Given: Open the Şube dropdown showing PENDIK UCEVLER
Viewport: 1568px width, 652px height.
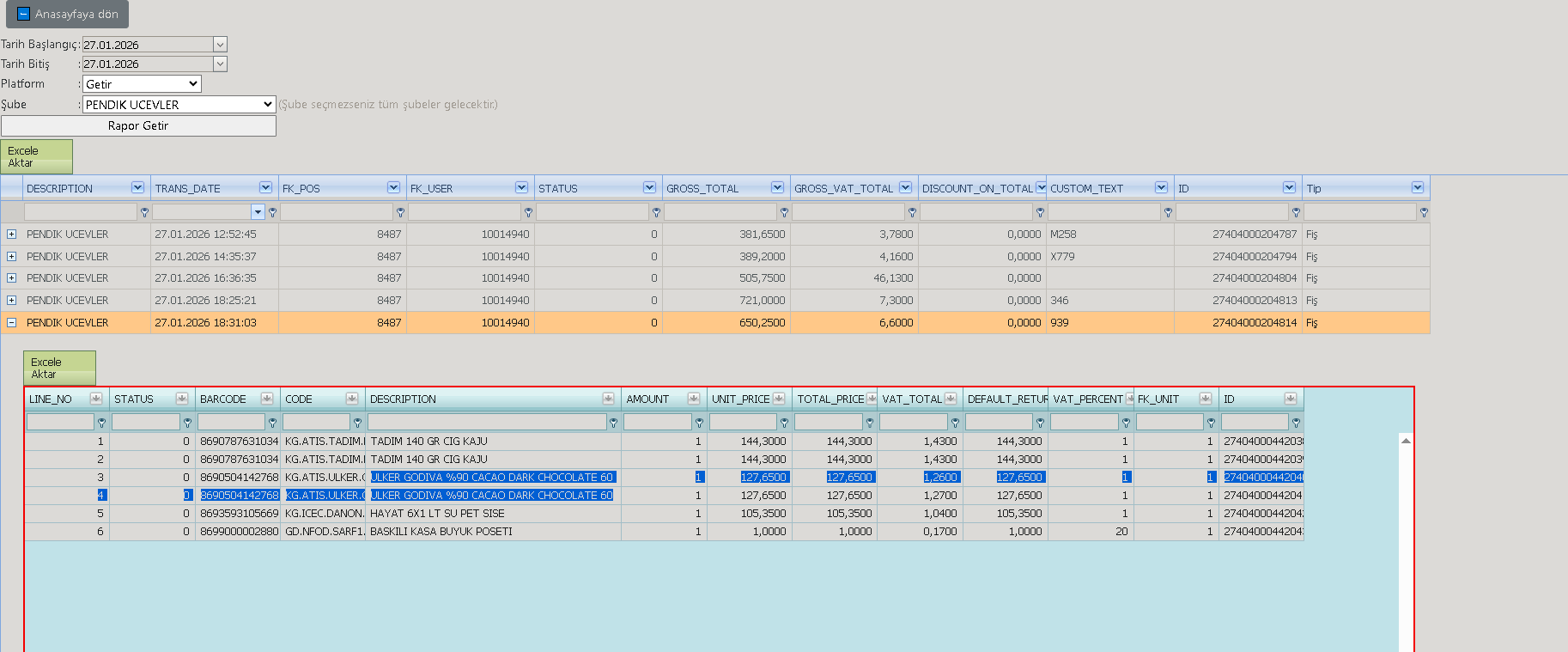Looking at the screenshot, I should [x=179, y=105].
